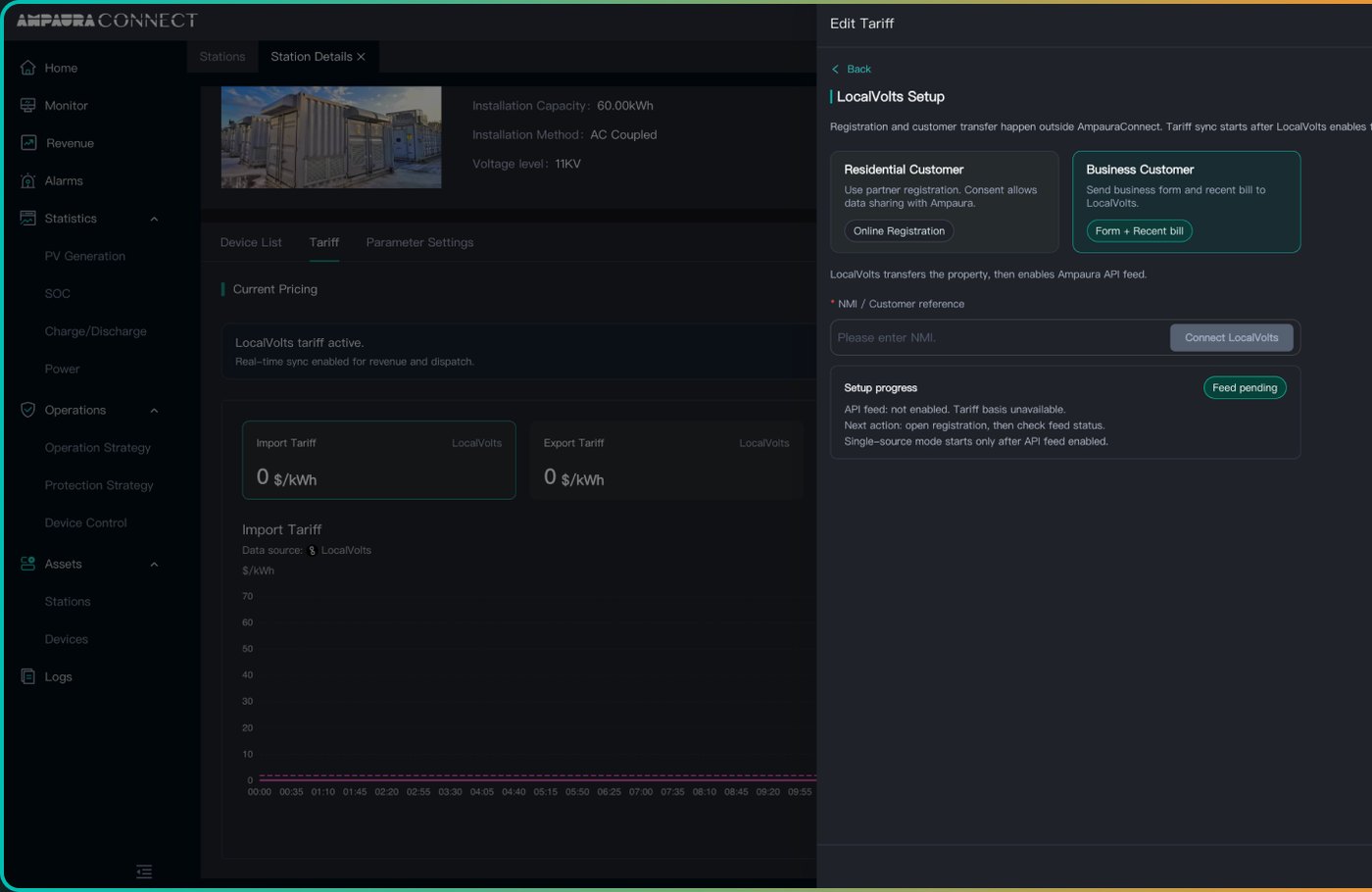Open Operation Strategy page
Screen dimensions: 1372x892
click(97, 447)
